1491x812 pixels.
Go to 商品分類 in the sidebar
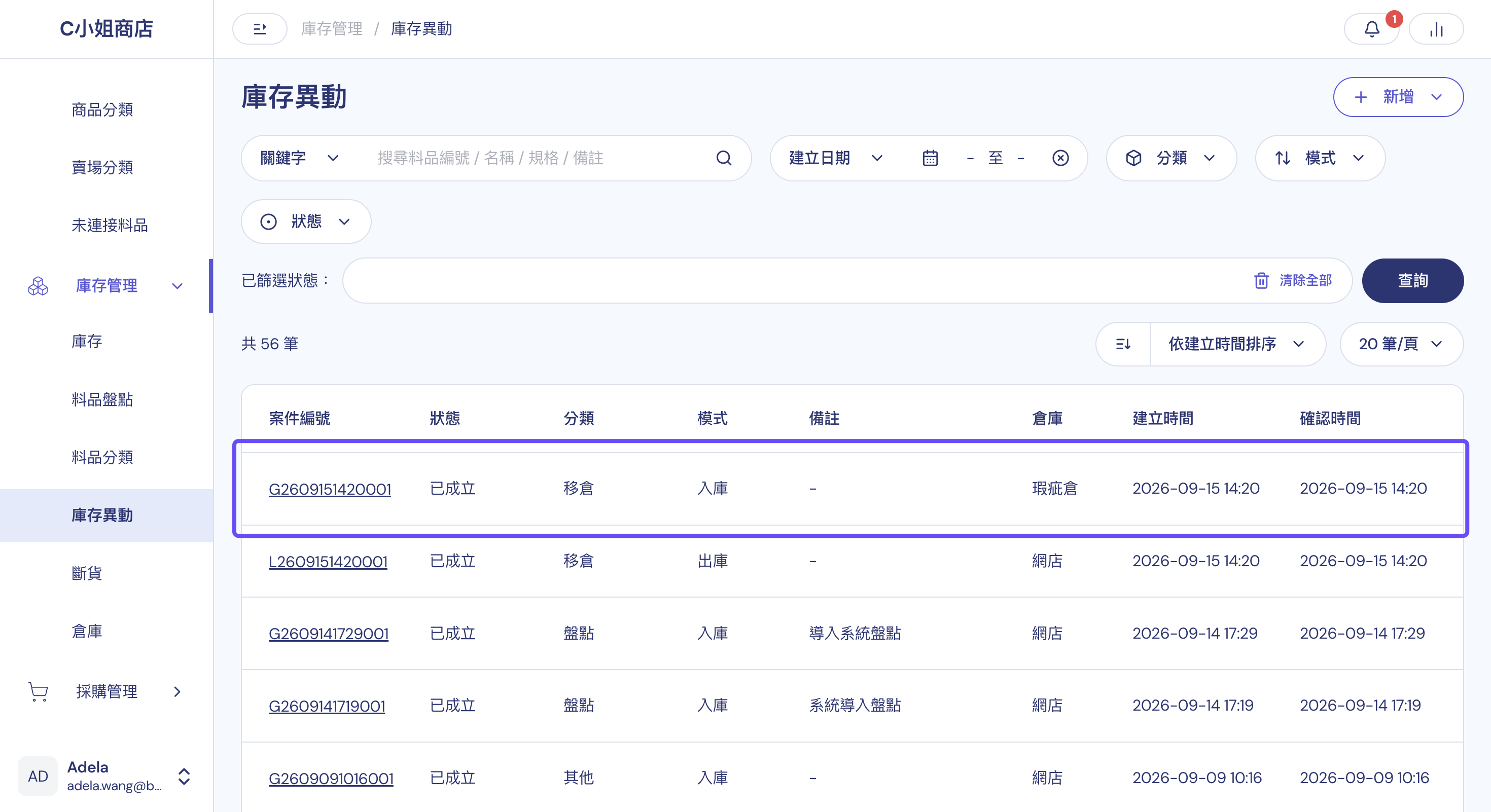(x=102, y=110)
